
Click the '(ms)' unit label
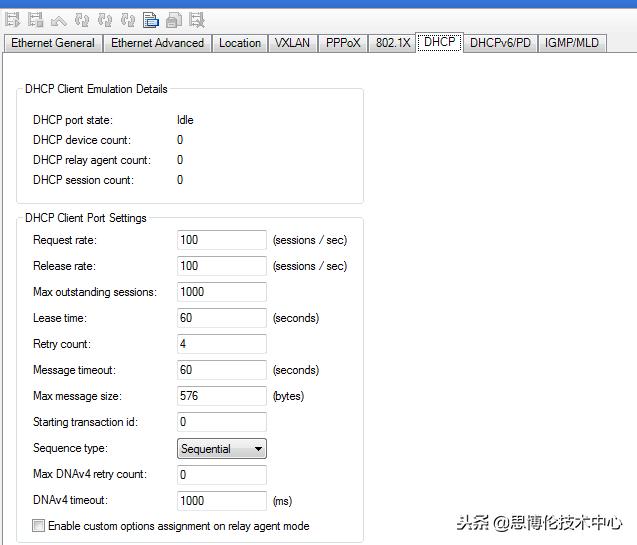[x=282, y=501]
